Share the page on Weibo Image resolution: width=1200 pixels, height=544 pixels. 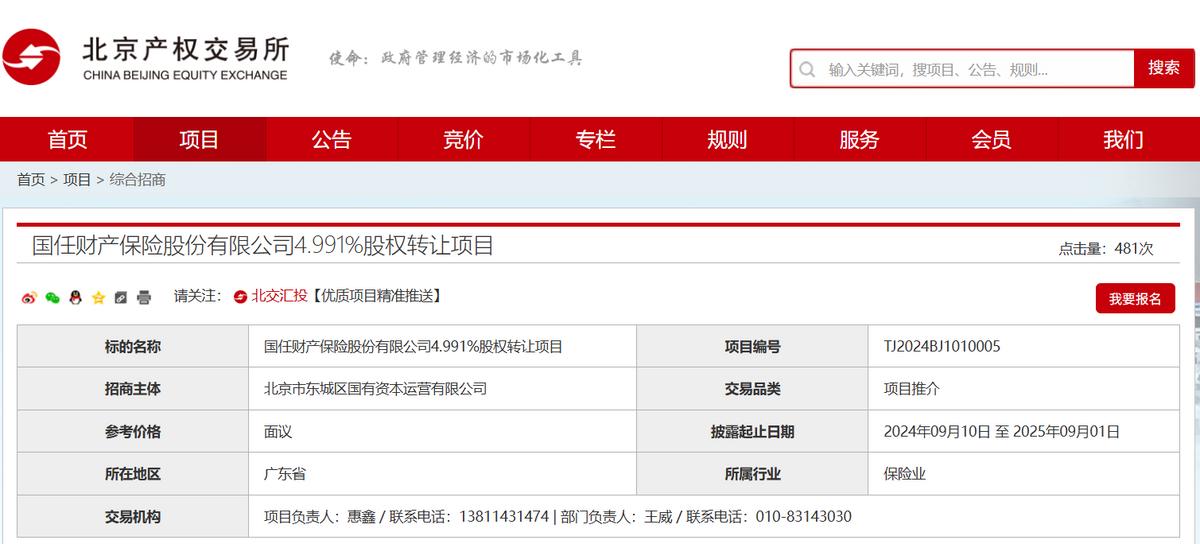28,297
